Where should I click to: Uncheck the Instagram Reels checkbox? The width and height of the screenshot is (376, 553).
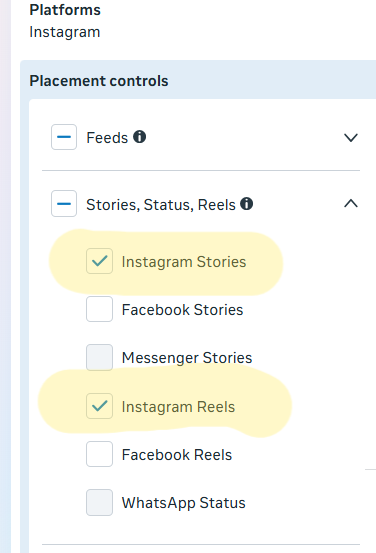(99, 406)
